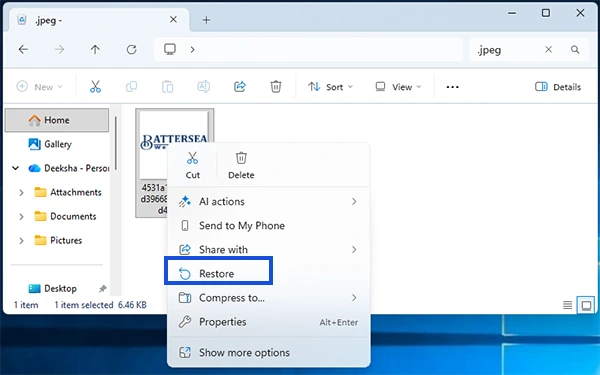This screenshot has width=600, height=375.
Task: Choose Show more options
Action: pyautogui.click(x=269, y=353)
